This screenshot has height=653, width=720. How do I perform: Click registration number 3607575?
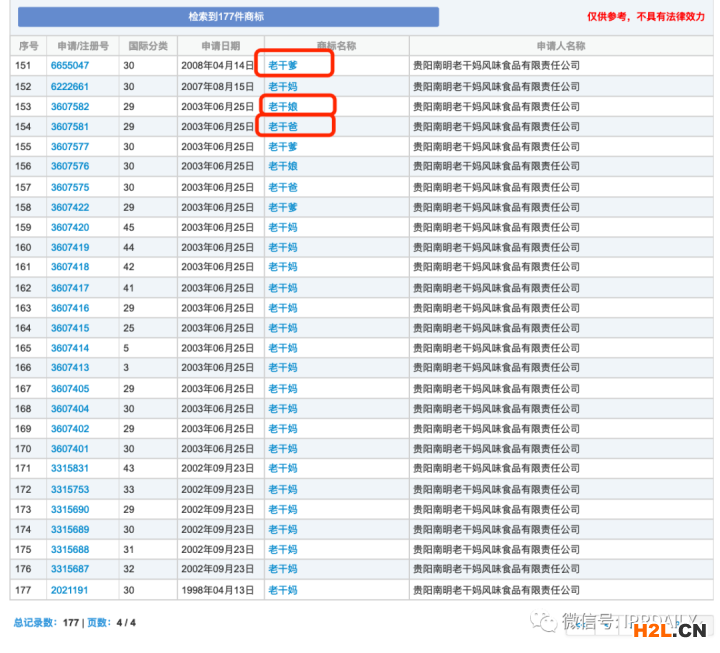coord(70,187)
